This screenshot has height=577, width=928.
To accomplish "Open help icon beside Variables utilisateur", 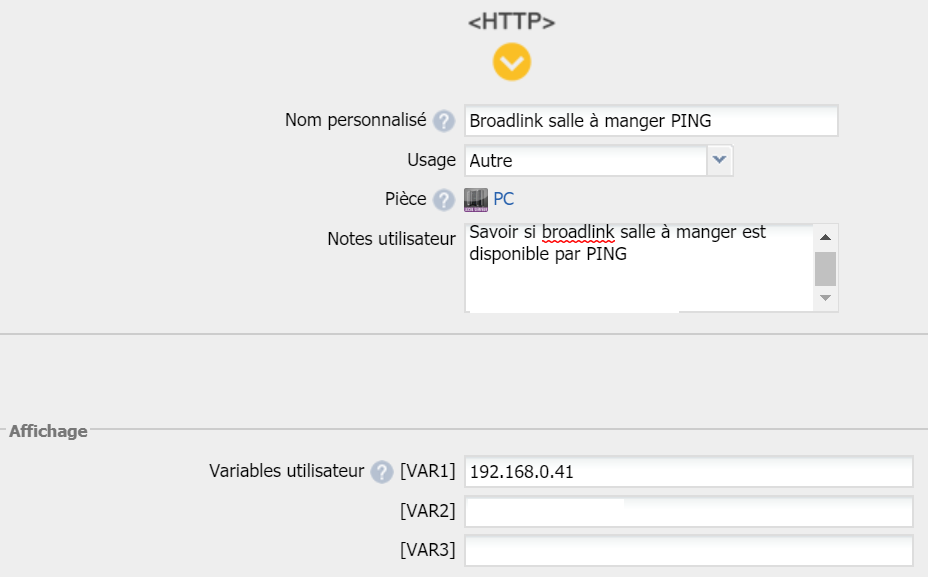I will point(381,472).
